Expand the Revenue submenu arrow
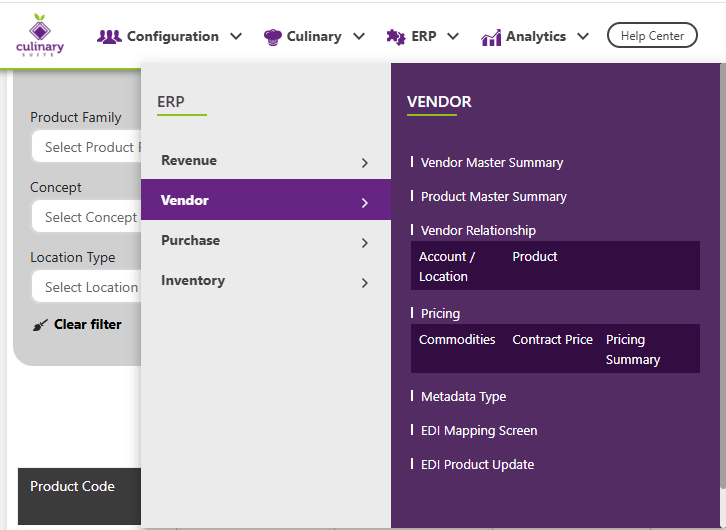Viewport: 726px width, 530px height. (365, 163)
